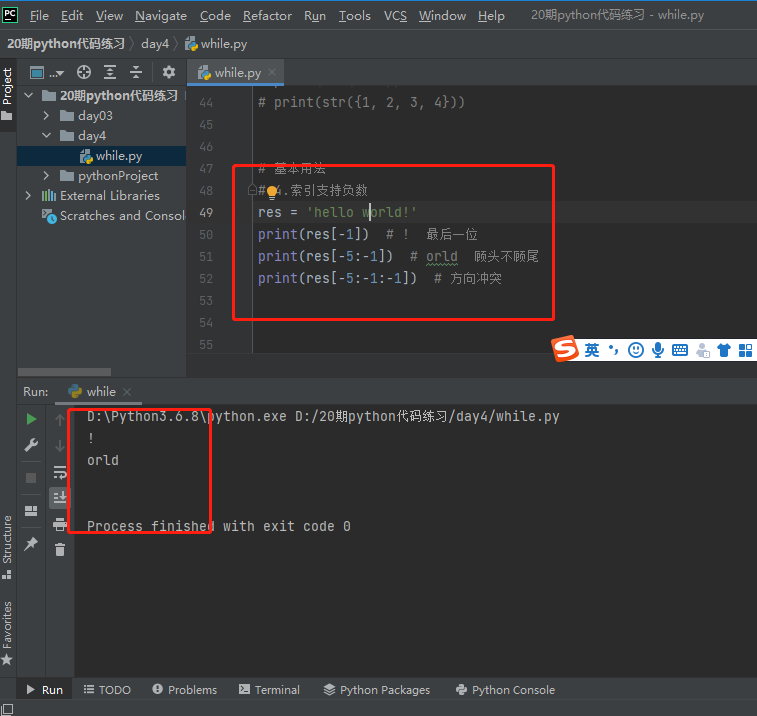Click the Select Opened File crosshair icon

click(84, 72)
